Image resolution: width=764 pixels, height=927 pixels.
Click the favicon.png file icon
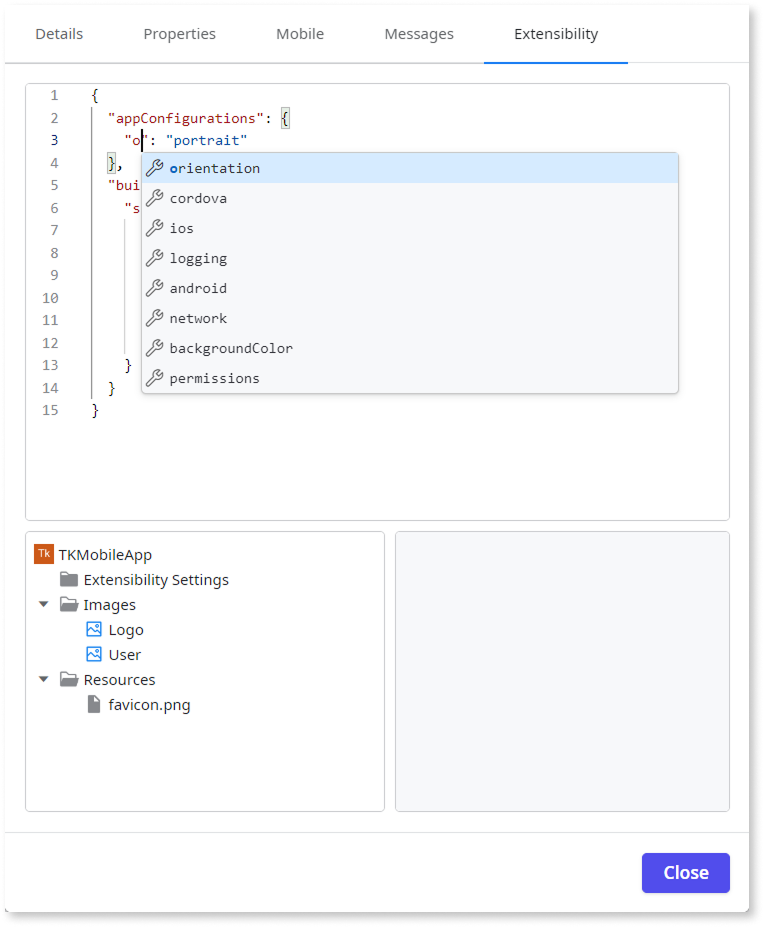[92, 704]
